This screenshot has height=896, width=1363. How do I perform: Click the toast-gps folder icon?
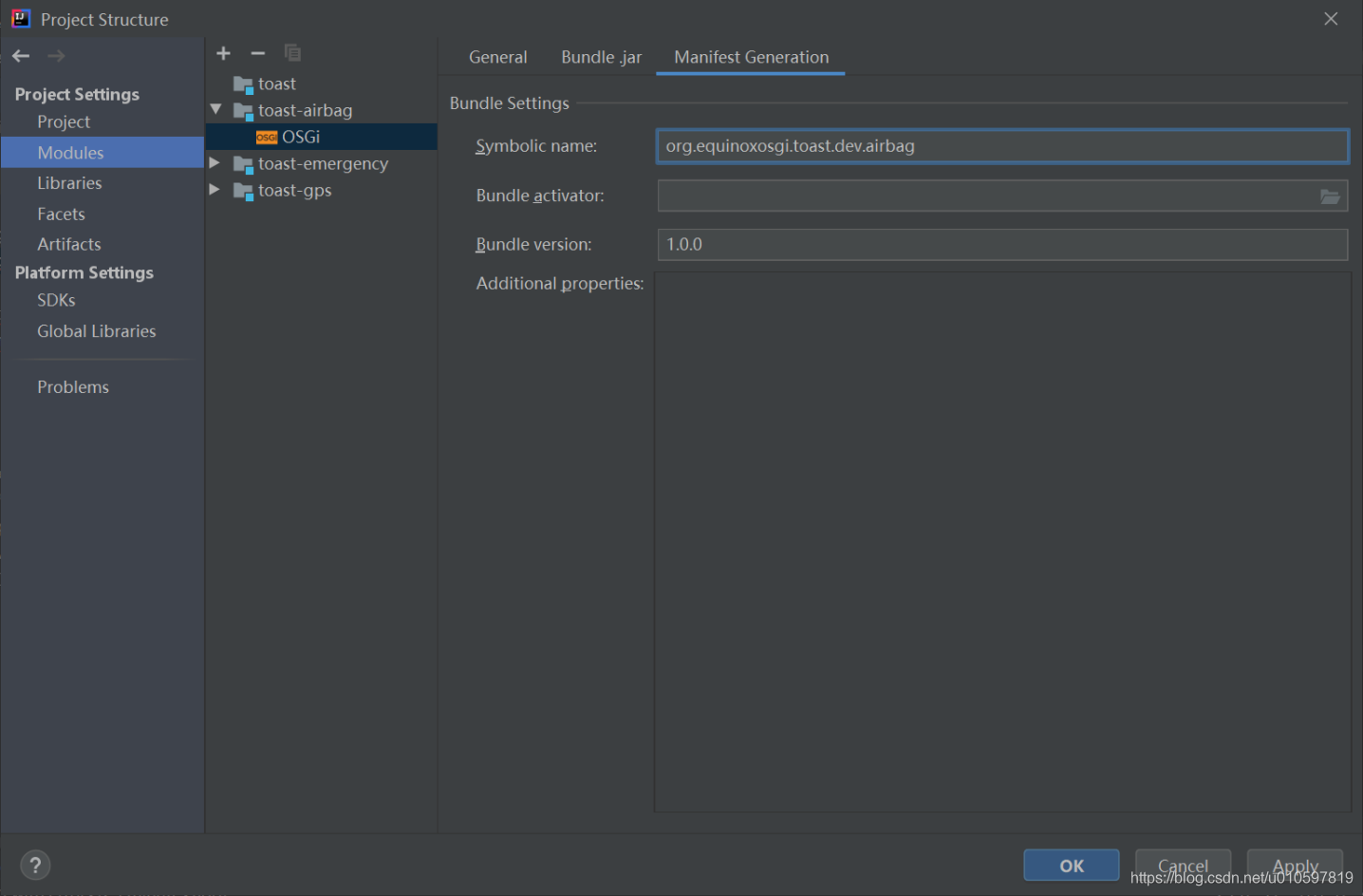coord(243,192)
